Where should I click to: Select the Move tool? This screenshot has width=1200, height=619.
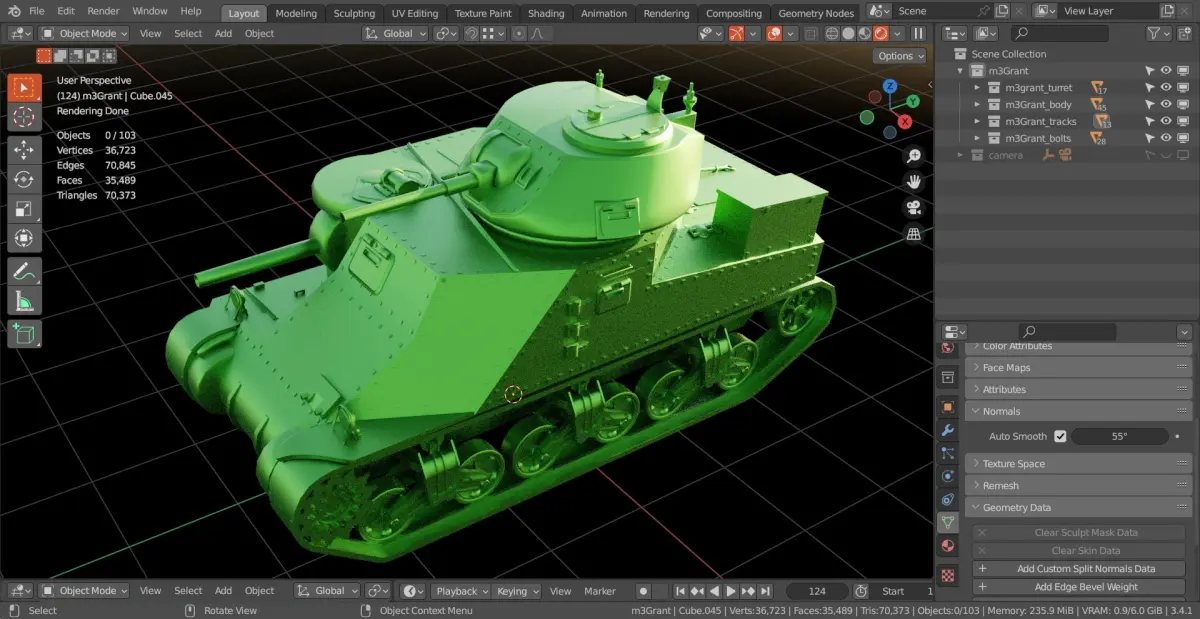click(25, 151)
